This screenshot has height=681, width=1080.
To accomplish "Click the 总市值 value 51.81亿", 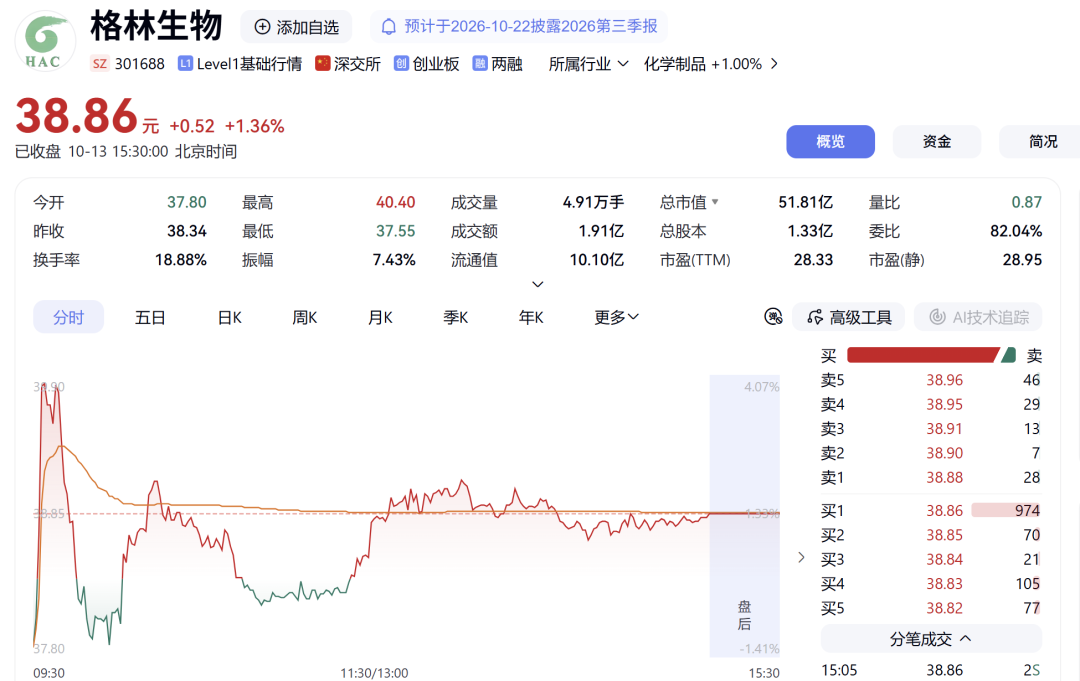I will click(805, 202).
